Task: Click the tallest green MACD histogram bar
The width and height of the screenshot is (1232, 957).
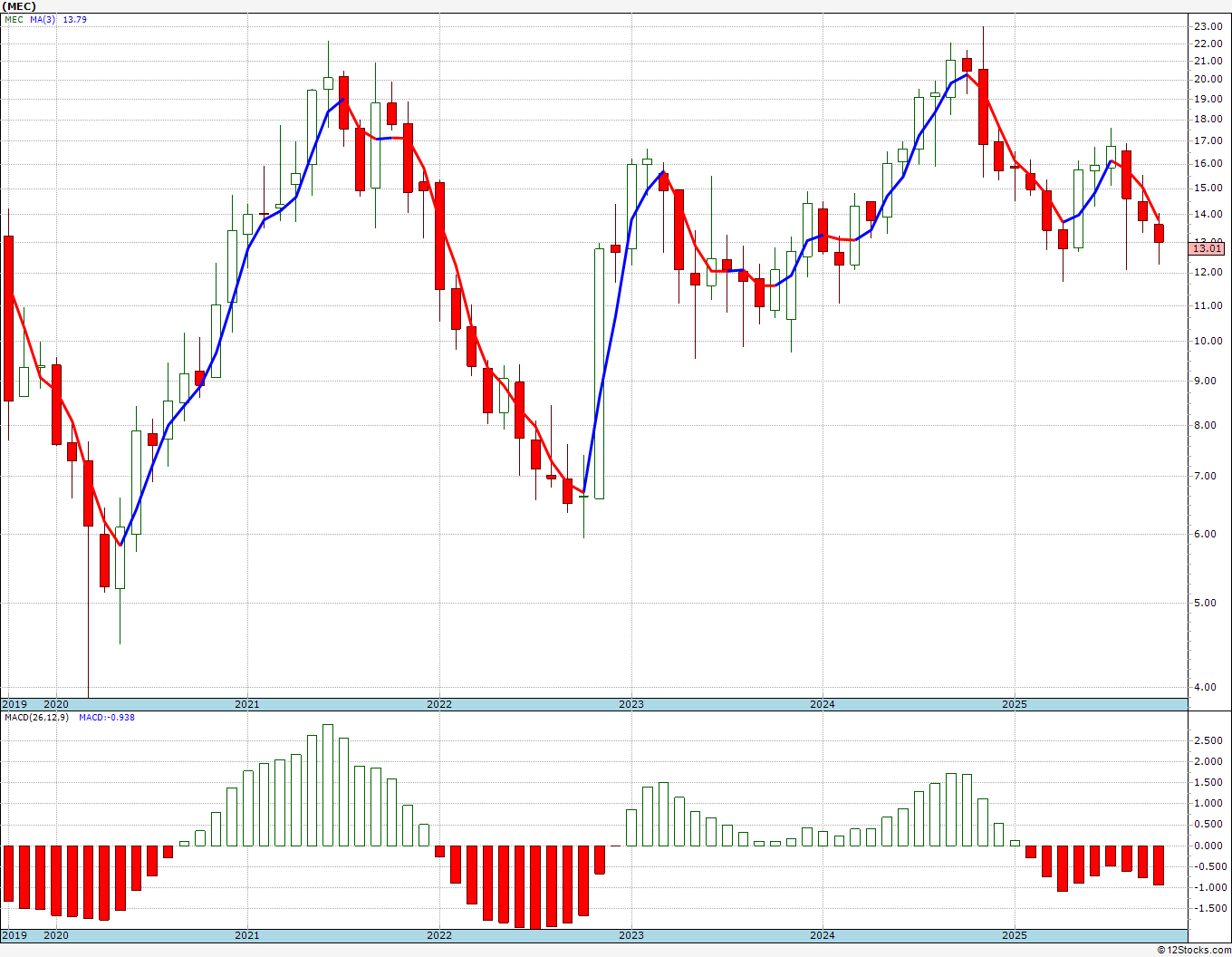Action: click(328, 785)
